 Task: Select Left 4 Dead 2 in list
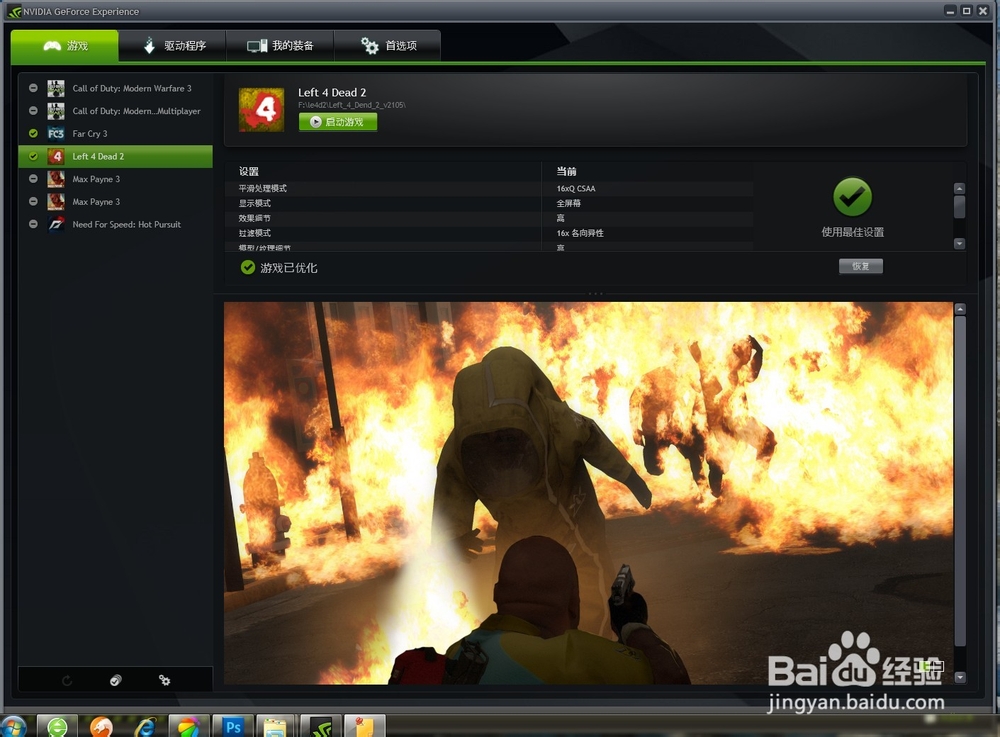point(115,156)
